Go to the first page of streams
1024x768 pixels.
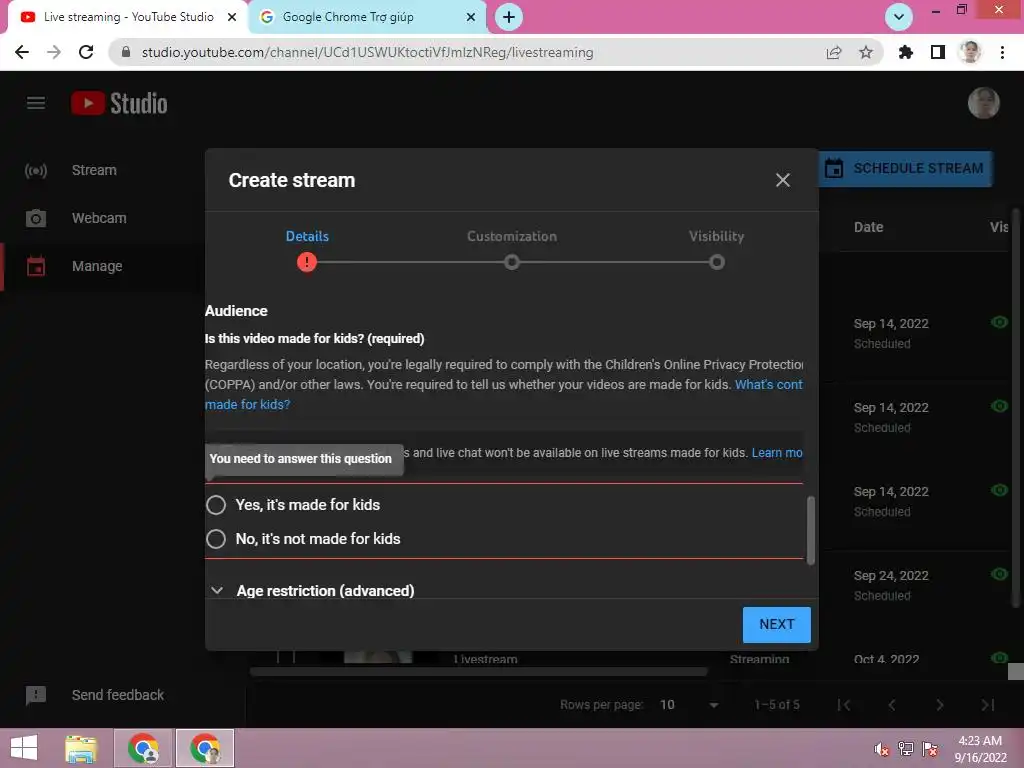[843, 705]
